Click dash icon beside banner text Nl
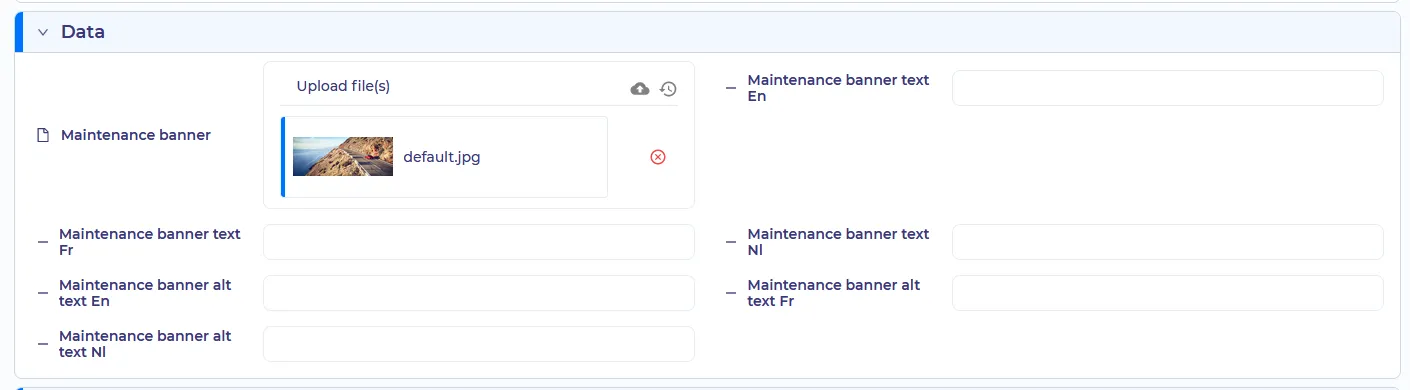Screen dimensions: 1410x390 pyautogui.click(x=731, y=242)
